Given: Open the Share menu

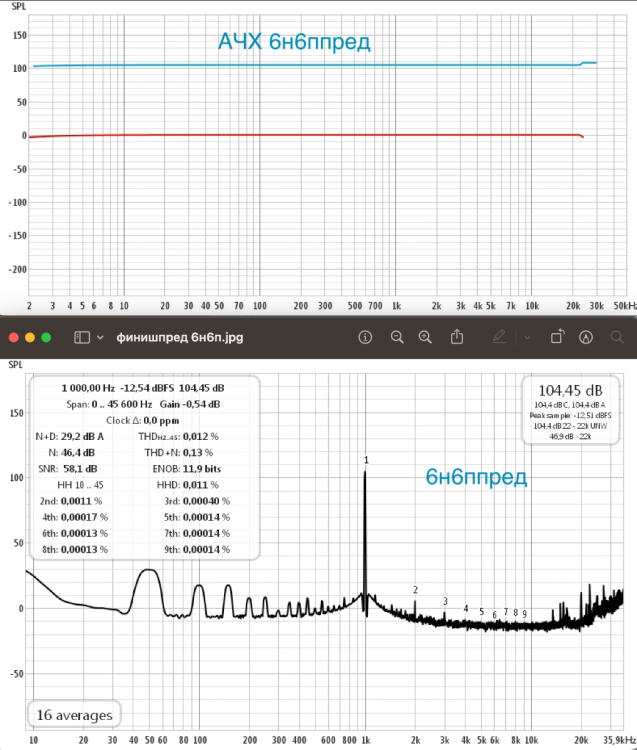Looking at the screenshot, I should [x=458, y=337].
